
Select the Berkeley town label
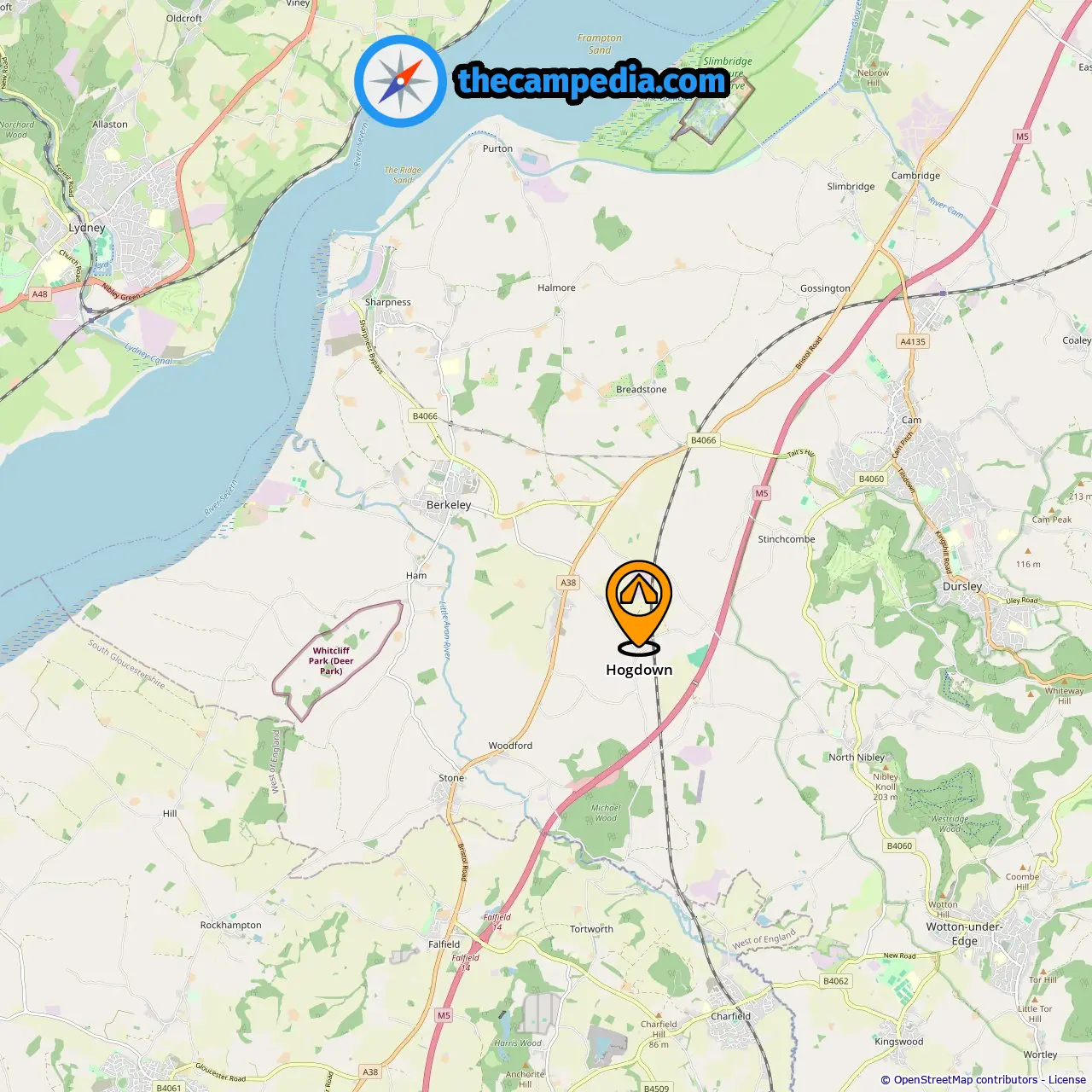[x=449, y=504]
